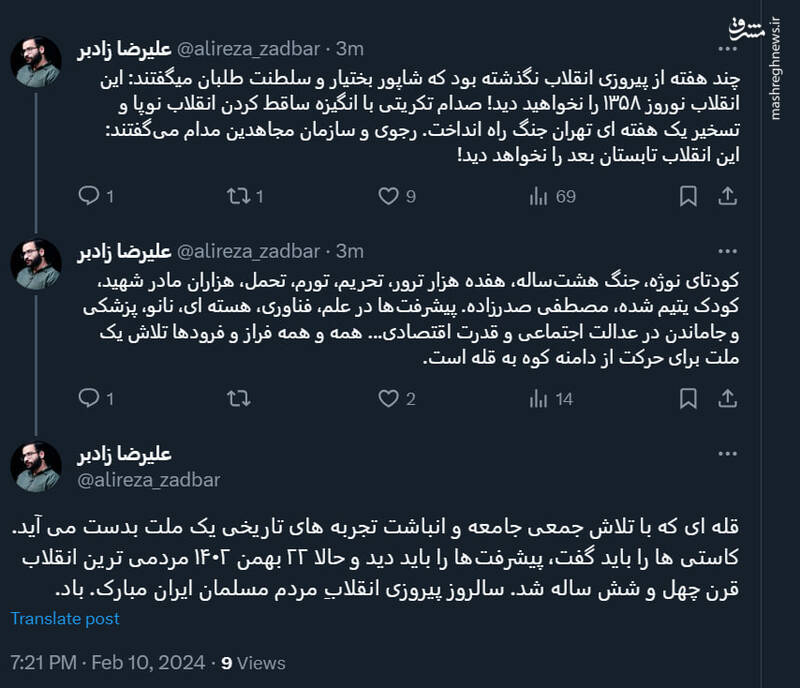Retweet the first tweet in the thread
Screen dimensions: 800x688
pos(238,197)
